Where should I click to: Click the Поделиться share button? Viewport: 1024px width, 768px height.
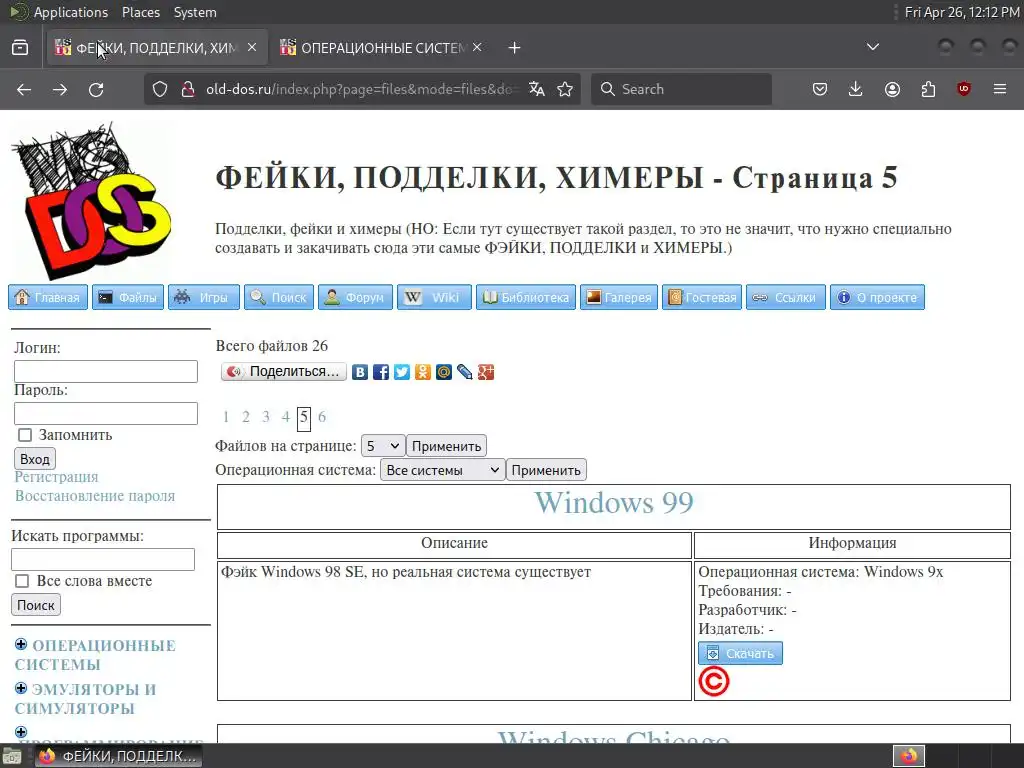[x=284, y=372]
